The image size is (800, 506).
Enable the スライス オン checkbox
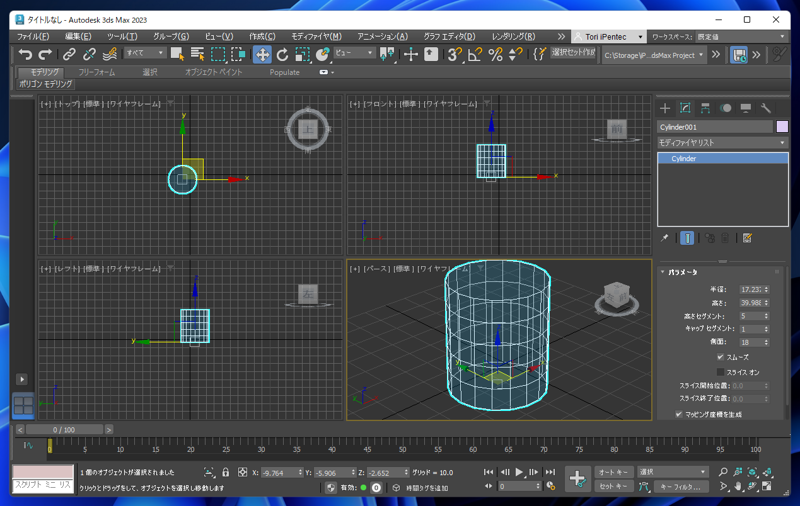coord(720,372)
